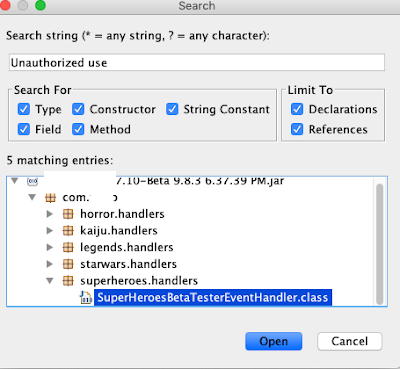This screenshot has width=400, height=369.
Task: Toggle the String Constant checkbox
Action: click(172, 109)
